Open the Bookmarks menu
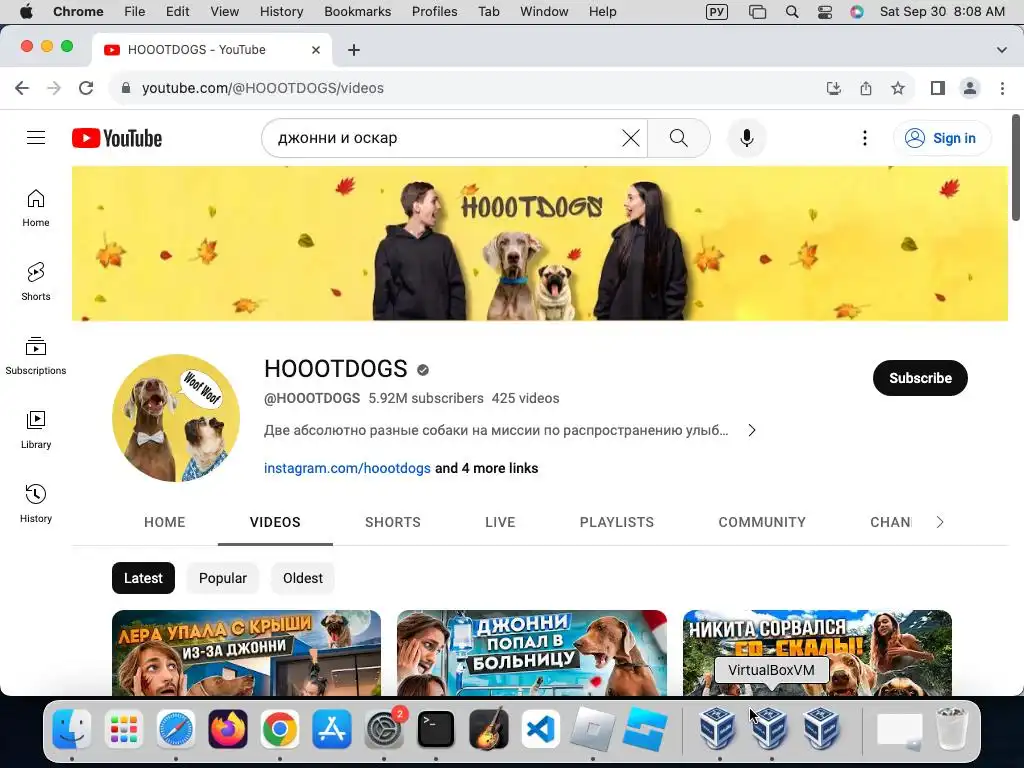This screenshot has height=768, width=1024. tap(357, 12)
